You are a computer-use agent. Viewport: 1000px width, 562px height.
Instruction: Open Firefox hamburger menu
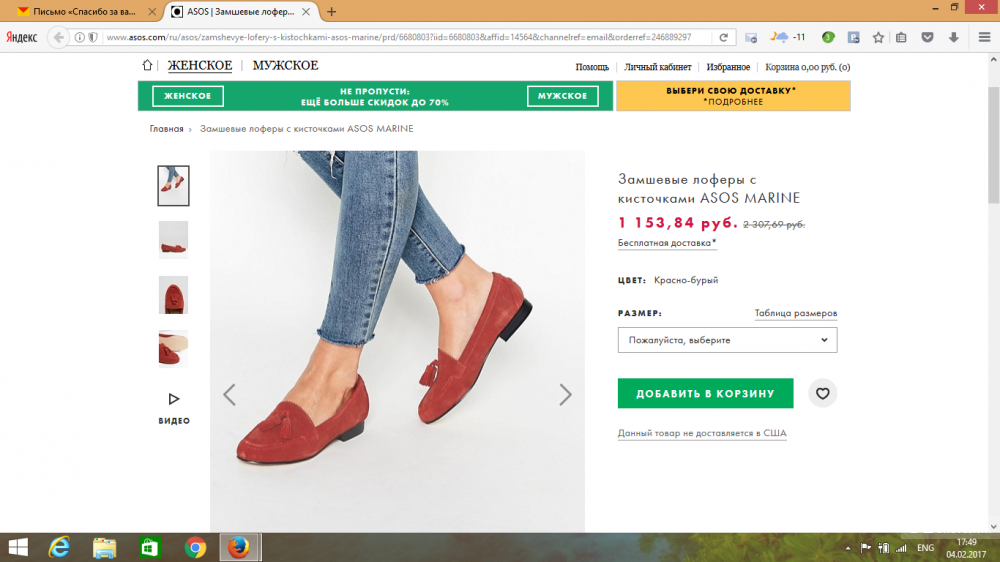[984, 37]
